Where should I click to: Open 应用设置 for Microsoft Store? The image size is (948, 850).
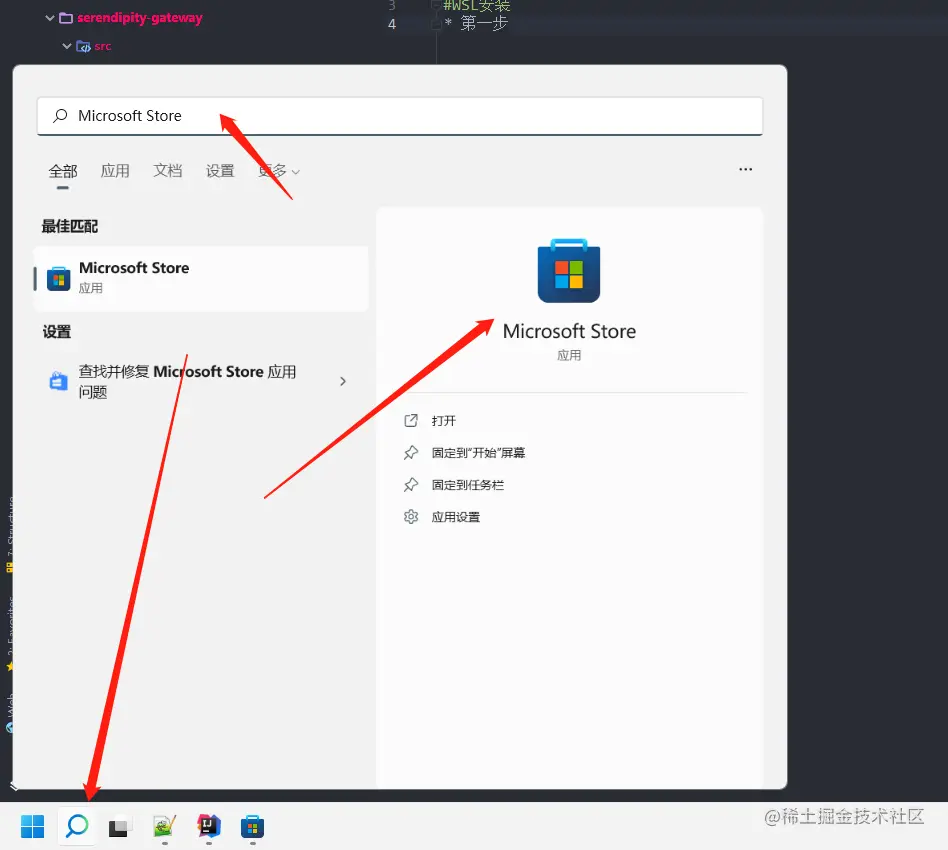(456, 517)
